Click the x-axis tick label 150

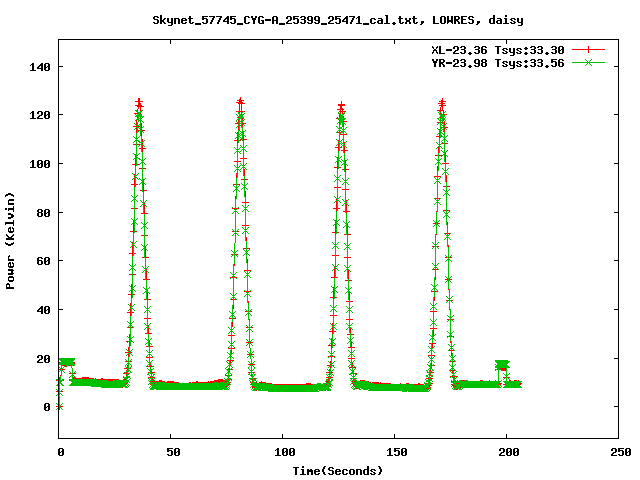[x=397, y=452]
